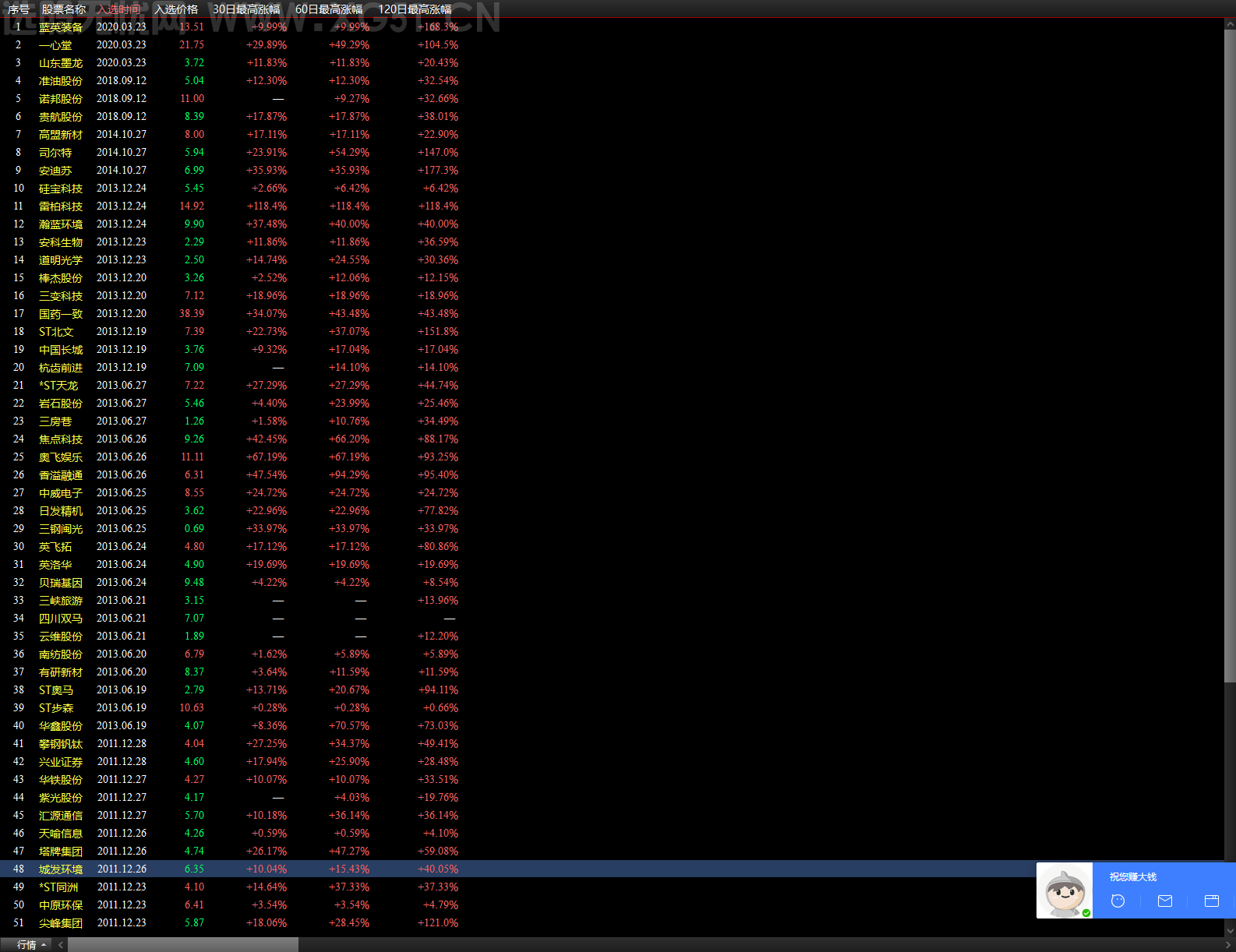Select highlighted stock 城发环境
Screen dimensions: 1236x952
coord(61,869)
